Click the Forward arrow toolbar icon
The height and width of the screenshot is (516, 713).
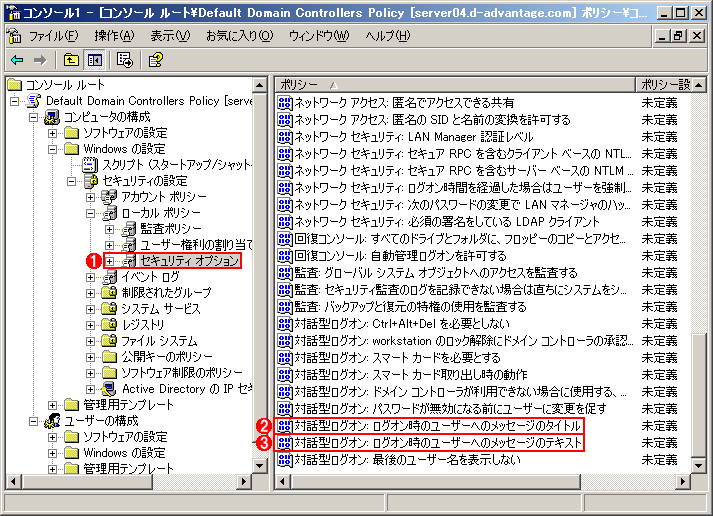40,60
